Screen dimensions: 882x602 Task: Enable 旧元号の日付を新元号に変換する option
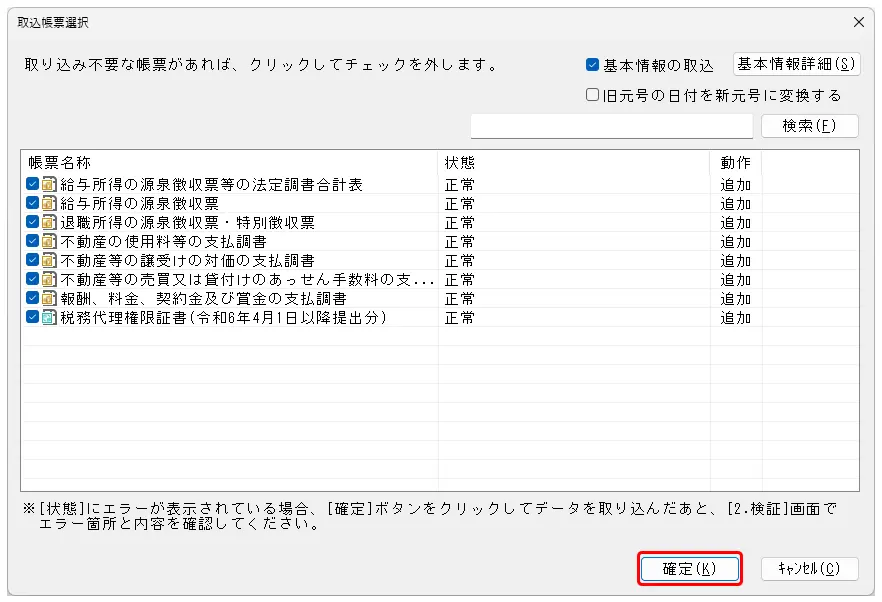coord(593,95)
